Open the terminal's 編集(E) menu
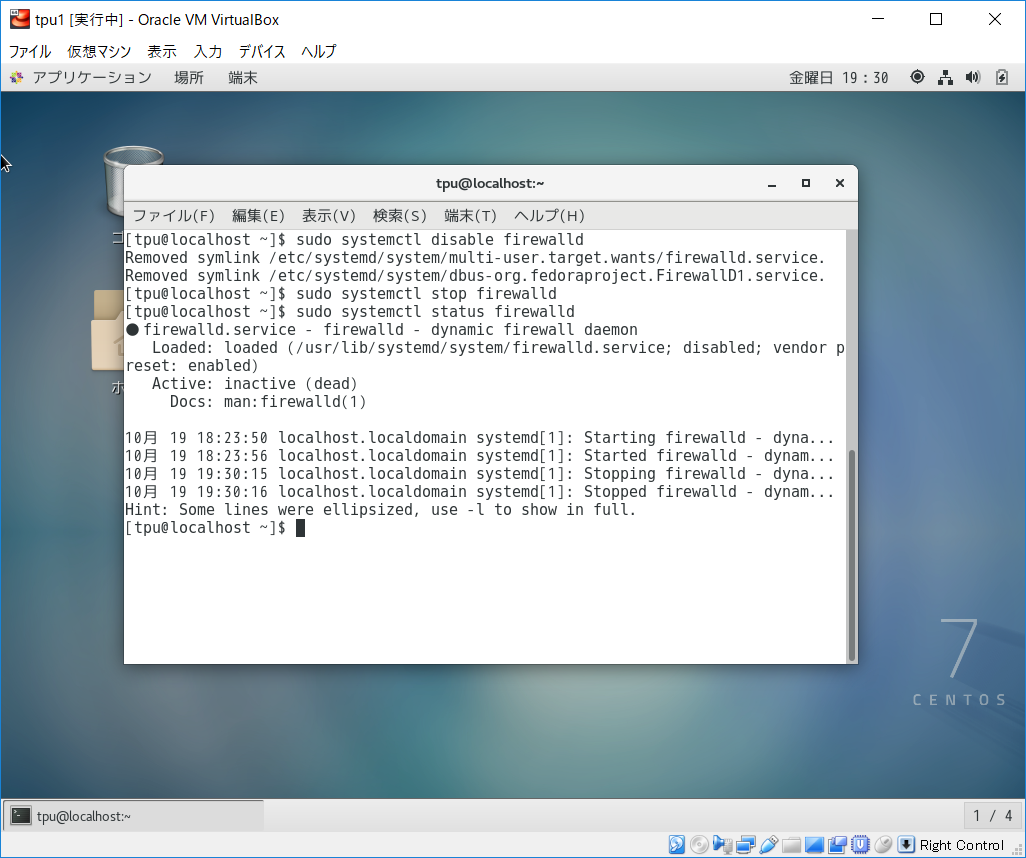 click(x=258, y=215)
